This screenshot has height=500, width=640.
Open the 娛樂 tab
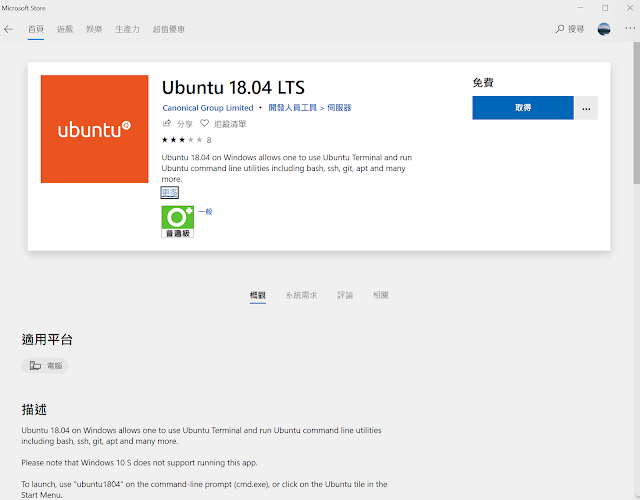click(x=94, y=29)
